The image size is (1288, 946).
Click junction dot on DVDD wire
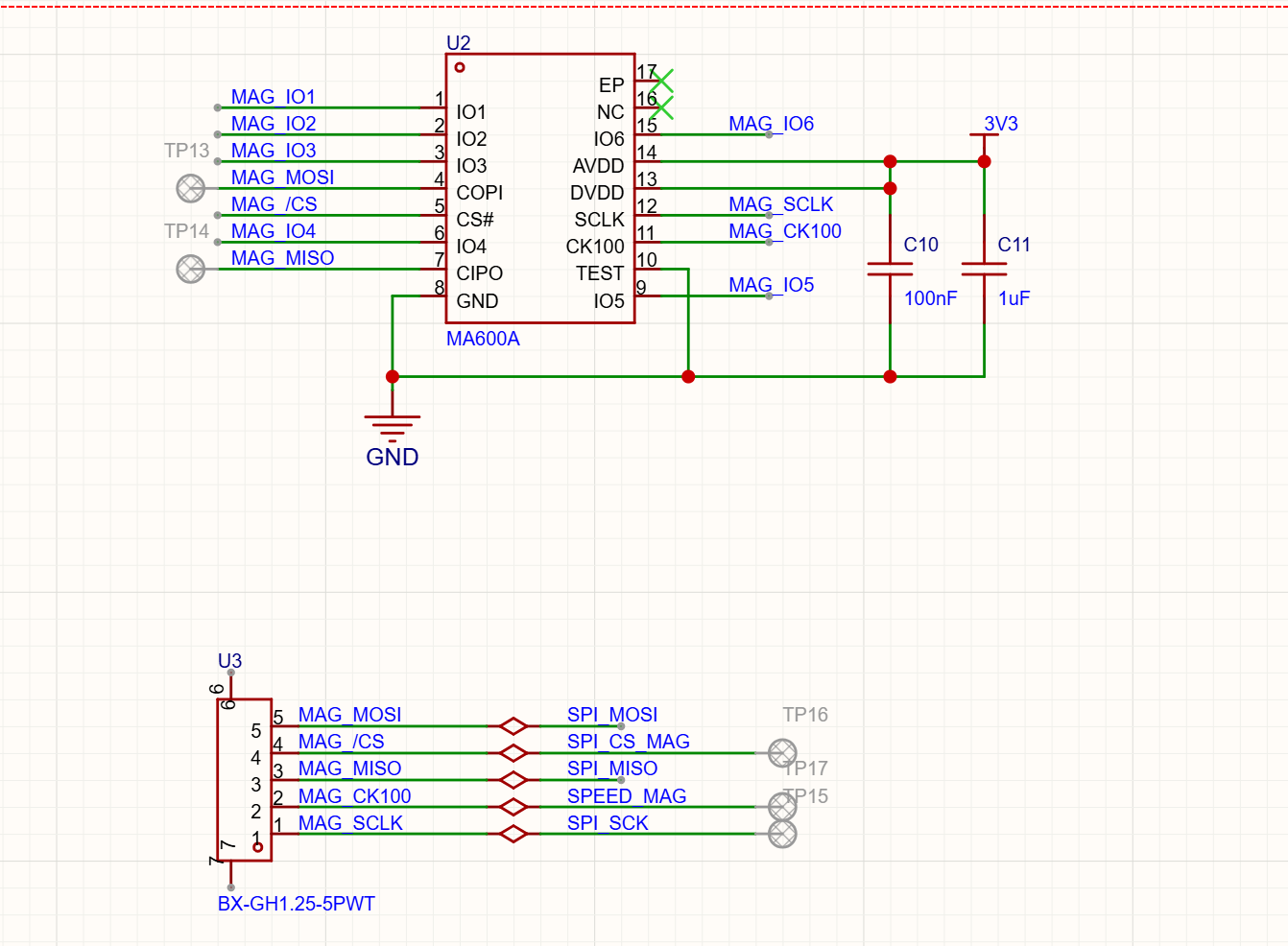coord(890,188)
